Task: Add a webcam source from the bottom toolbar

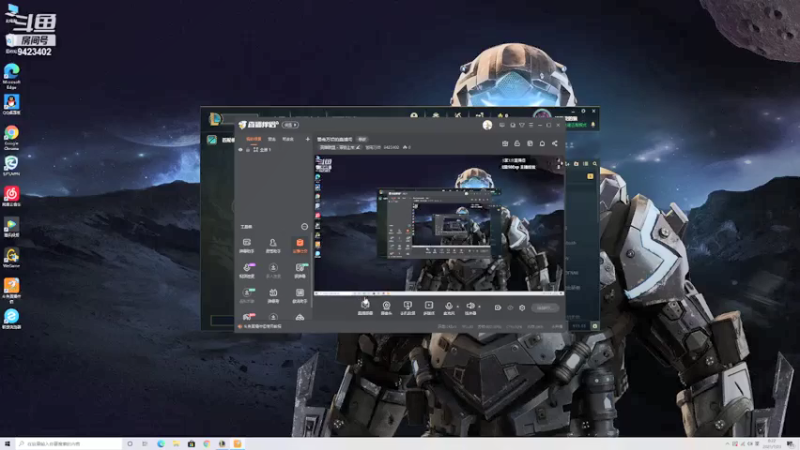Action: (386, 307)
